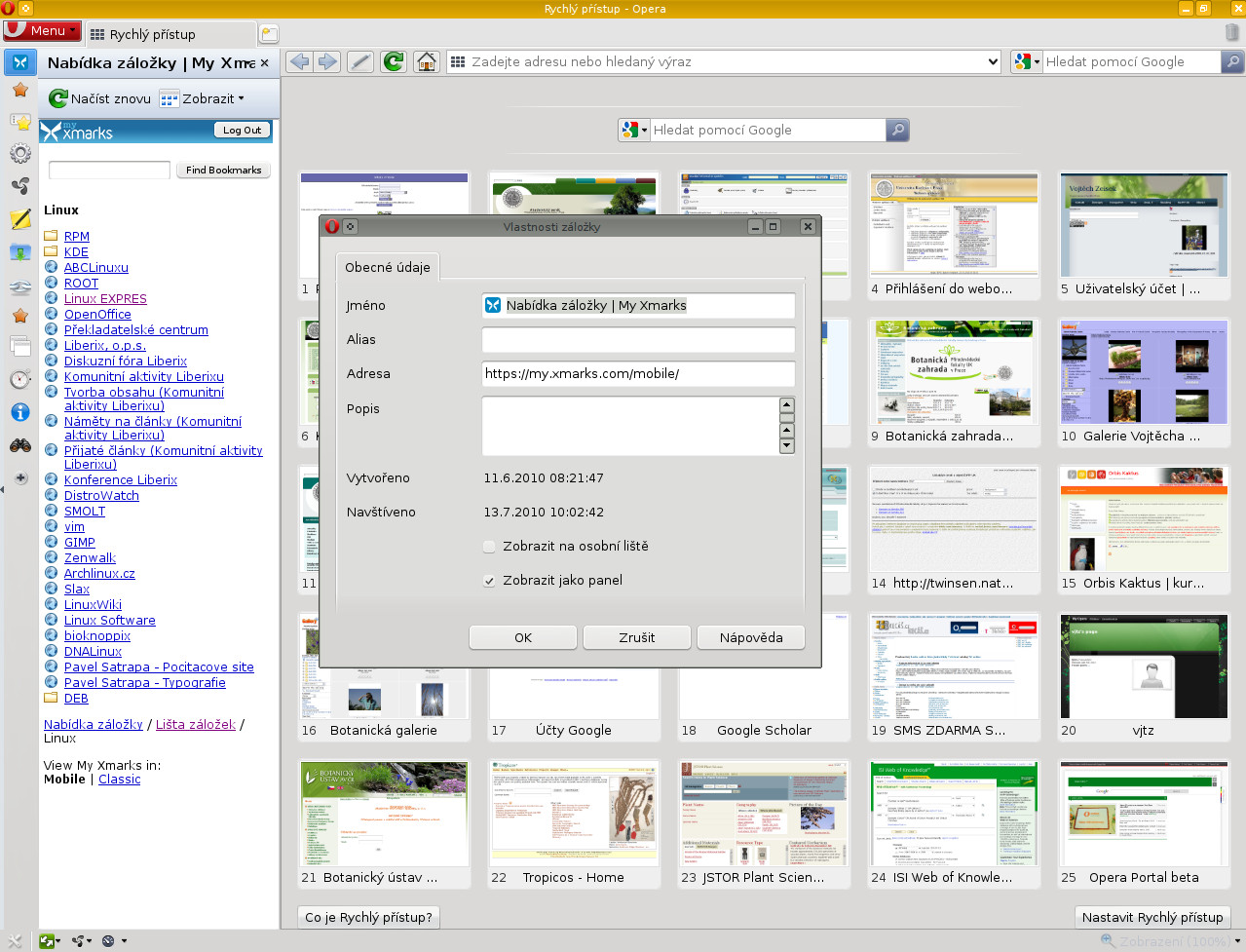Click the 'Find Bookmarks' button
Image resolution: width=1246 pixels, height=952 pixels.
point(223,170)
